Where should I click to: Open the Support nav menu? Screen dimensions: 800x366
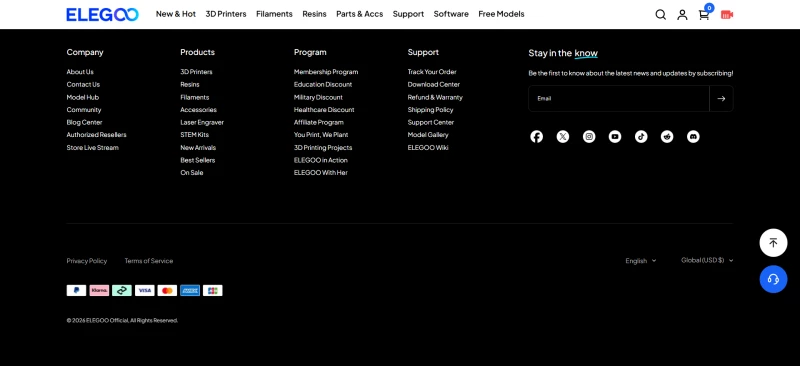point(408,14)
